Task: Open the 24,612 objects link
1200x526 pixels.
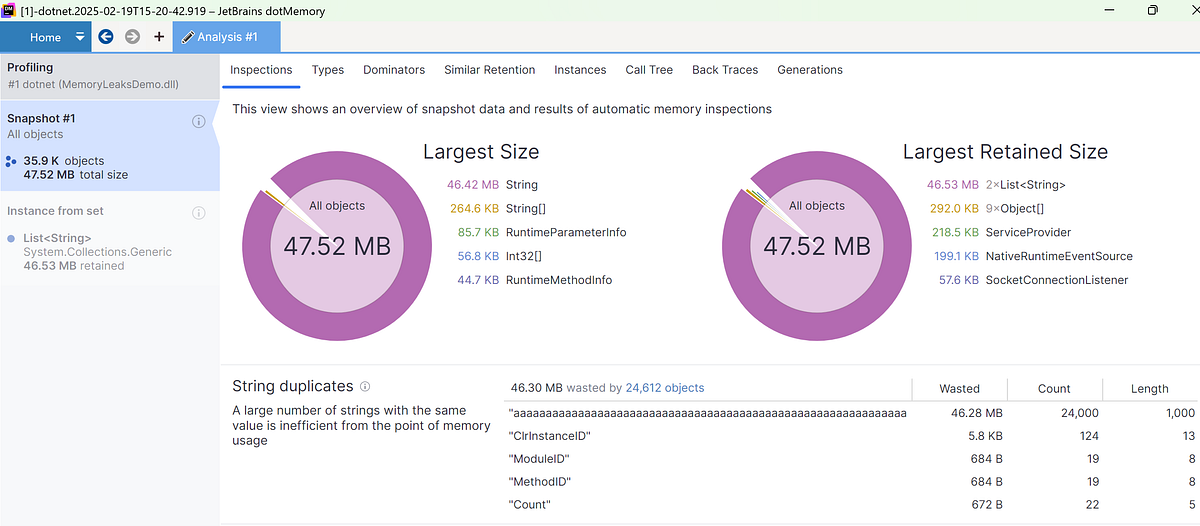Action: 665,388
